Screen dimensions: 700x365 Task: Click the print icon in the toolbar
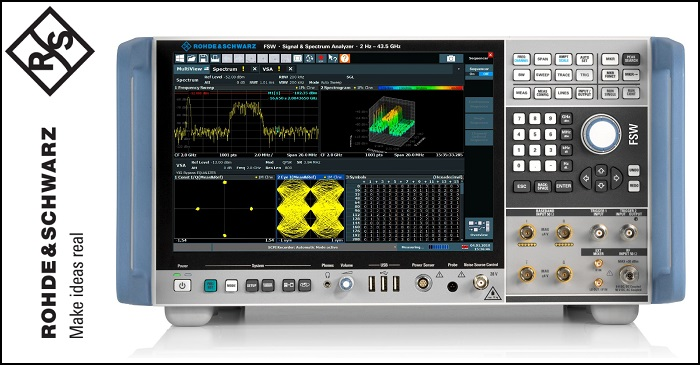click(x=215, y=58)
